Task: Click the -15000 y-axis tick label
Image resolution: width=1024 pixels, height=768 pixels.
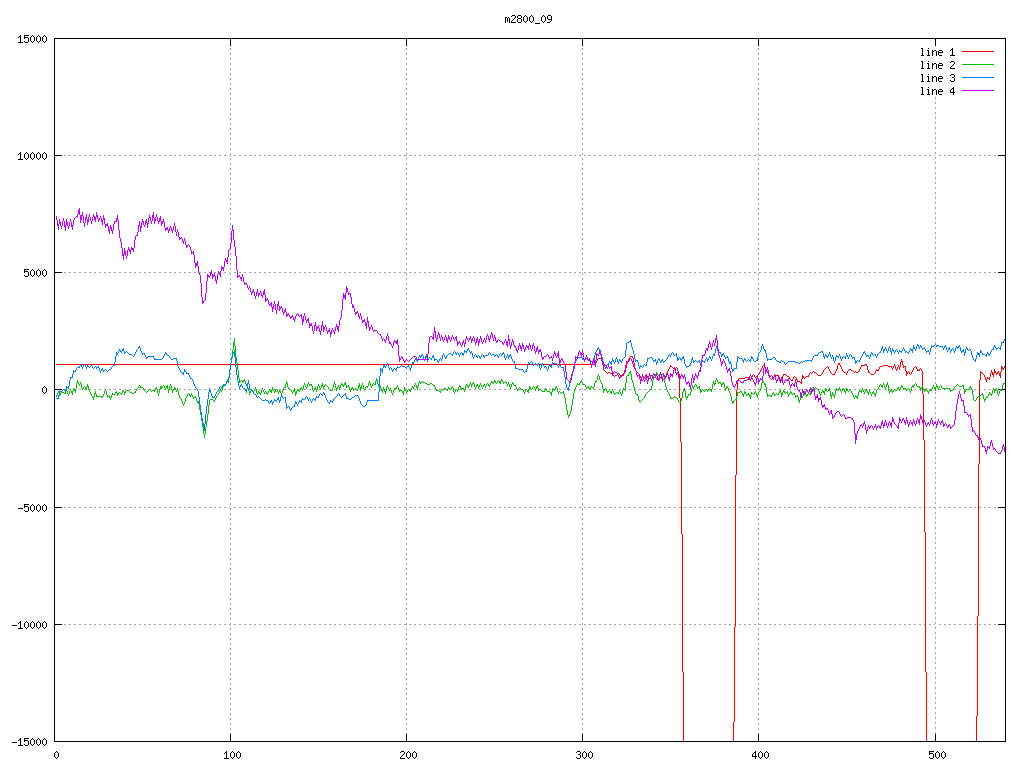Action: (29, 741)
